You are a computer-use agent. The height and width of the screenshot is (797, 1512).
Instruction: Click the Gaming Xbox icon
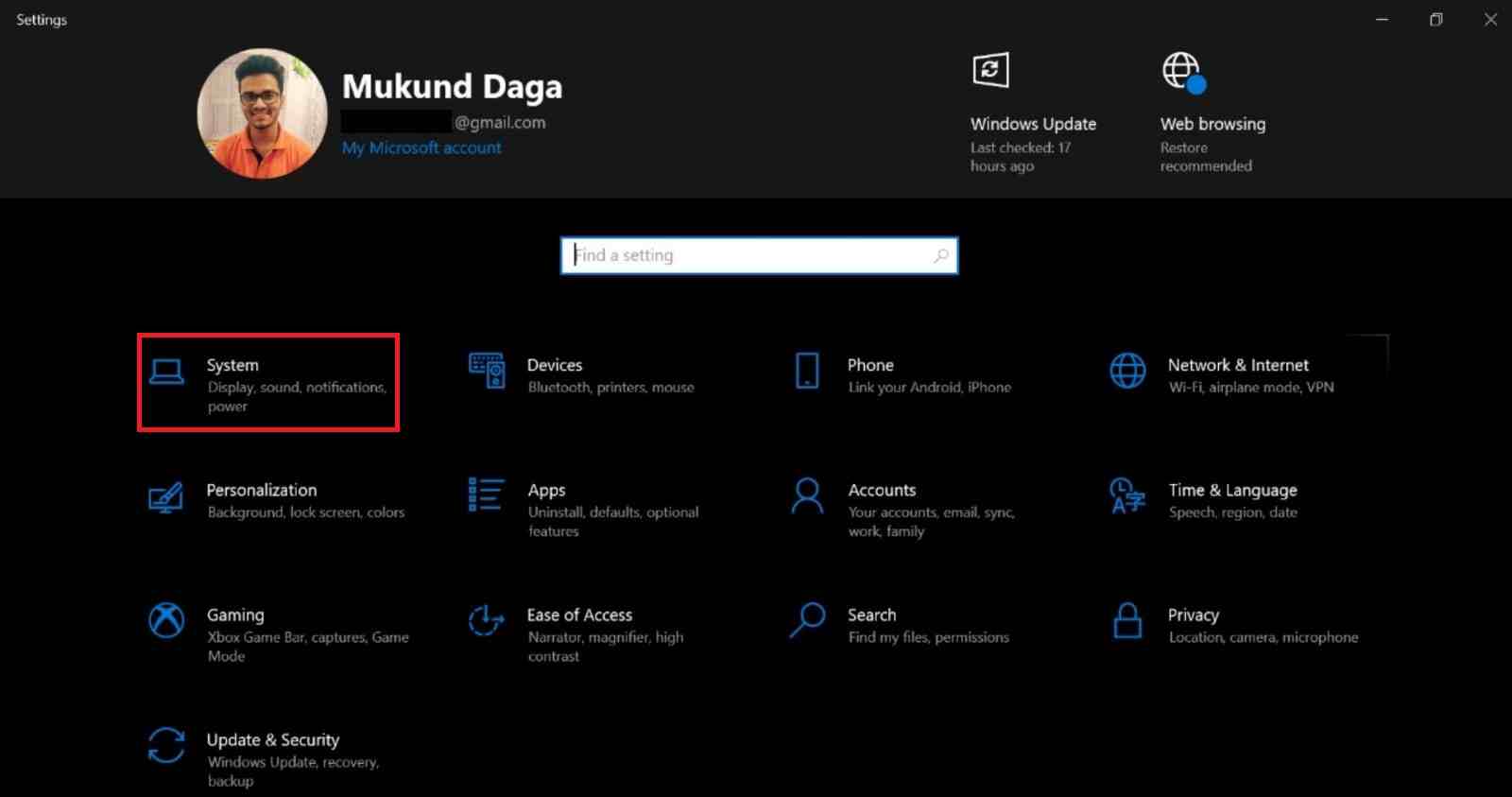click(166, 620)
